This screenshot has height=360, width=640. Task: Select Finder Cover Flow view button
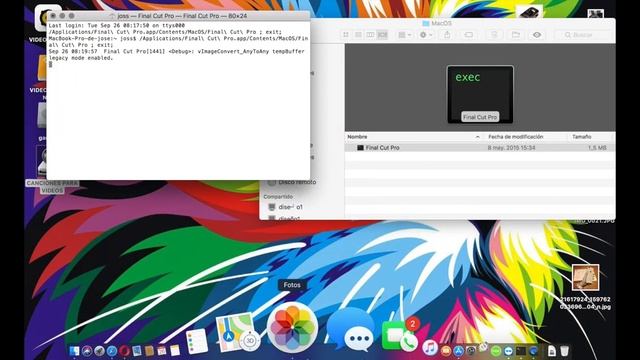pyautogui.click(x=382, y=35)
